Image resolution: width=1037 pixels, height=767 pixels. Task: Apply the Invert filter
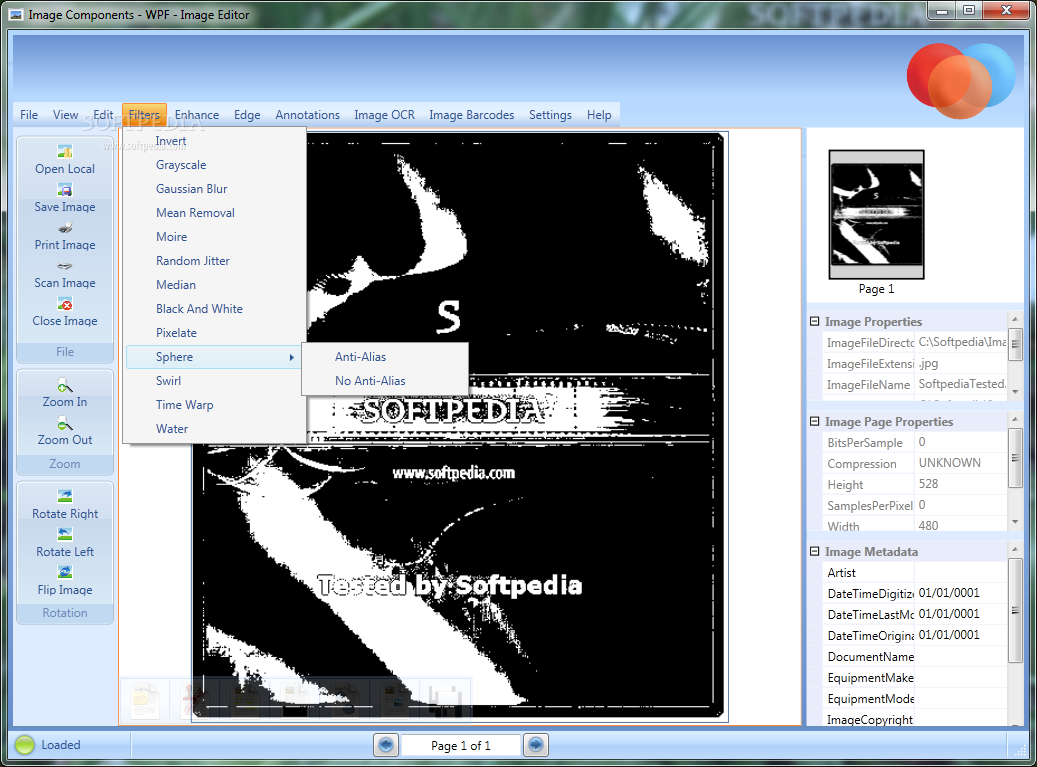[215, 141]
